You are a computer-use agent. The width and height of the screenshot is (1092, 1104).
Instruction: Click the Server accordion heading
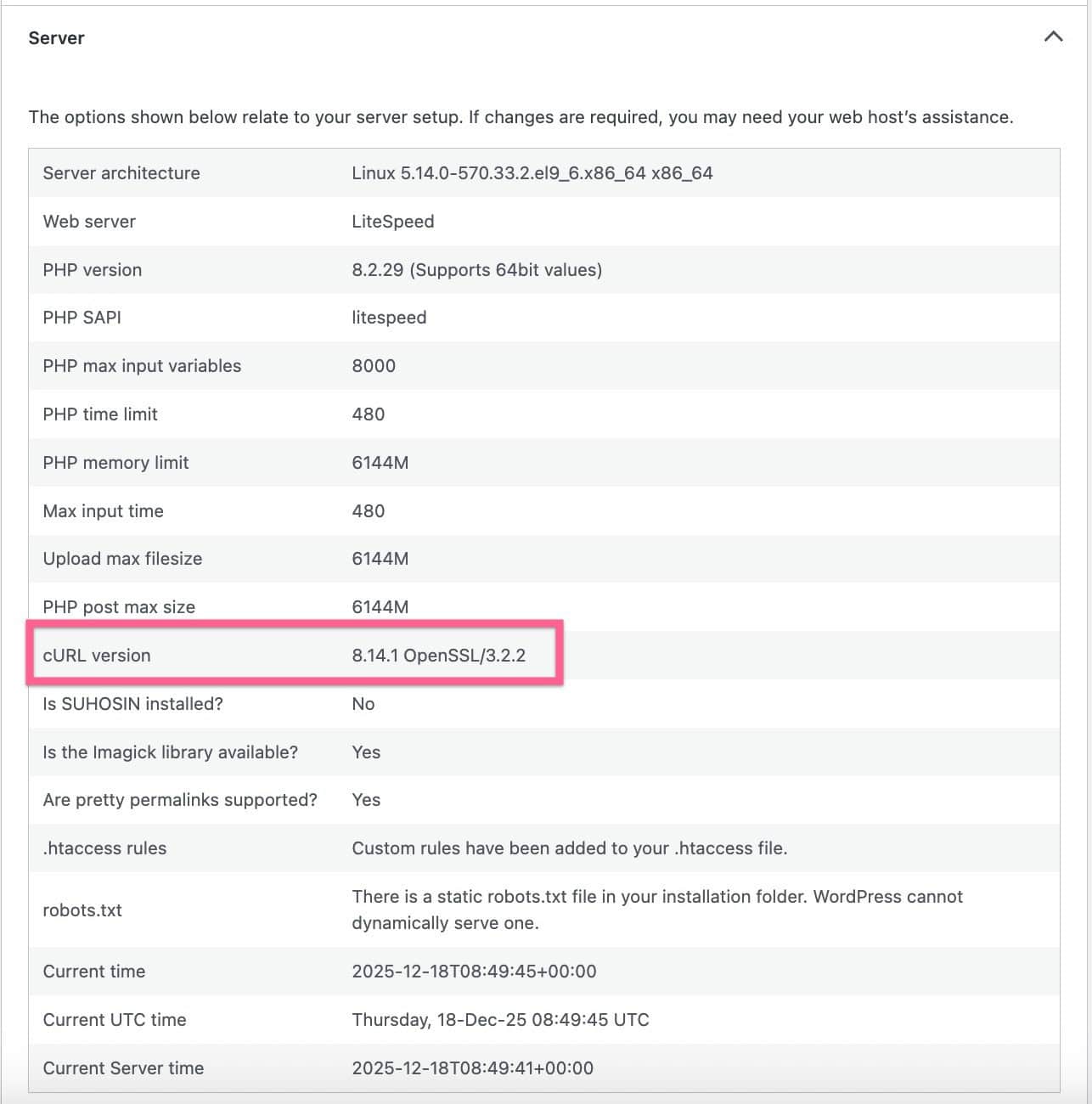(57, 38)
